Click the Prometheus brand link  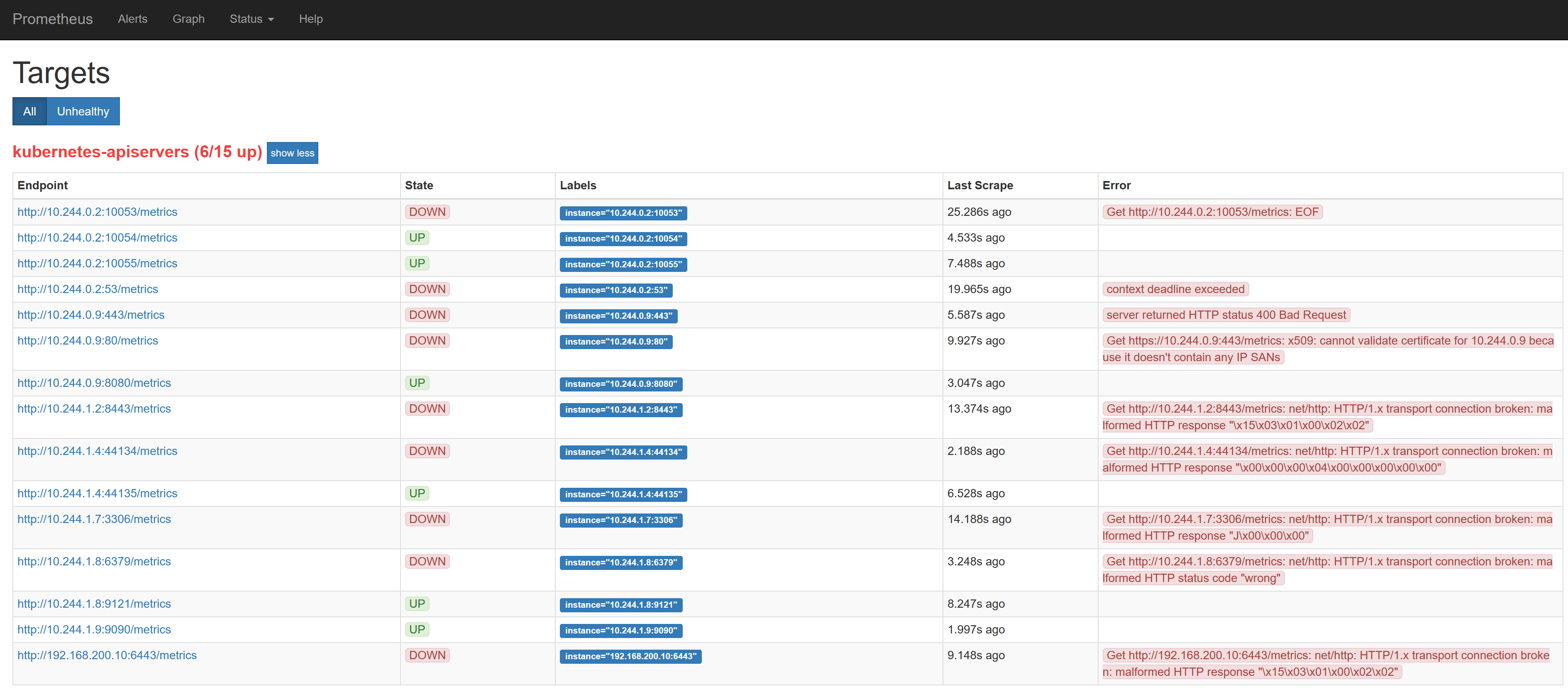pos(52,19)
